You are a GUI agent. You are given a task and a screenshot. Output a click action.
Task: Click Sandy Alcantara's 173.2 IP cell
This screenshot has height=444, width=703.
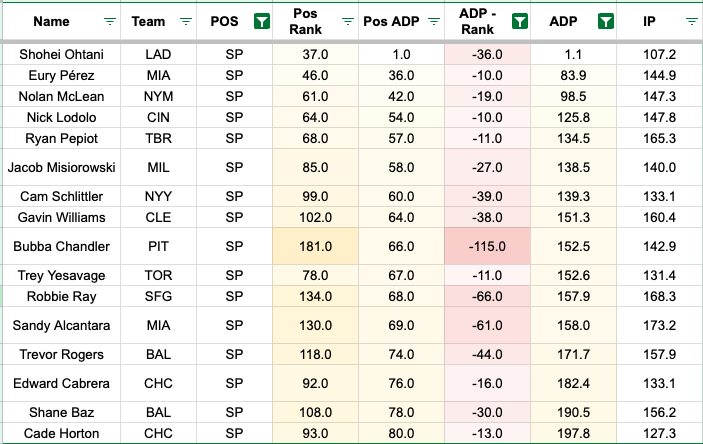660,325
